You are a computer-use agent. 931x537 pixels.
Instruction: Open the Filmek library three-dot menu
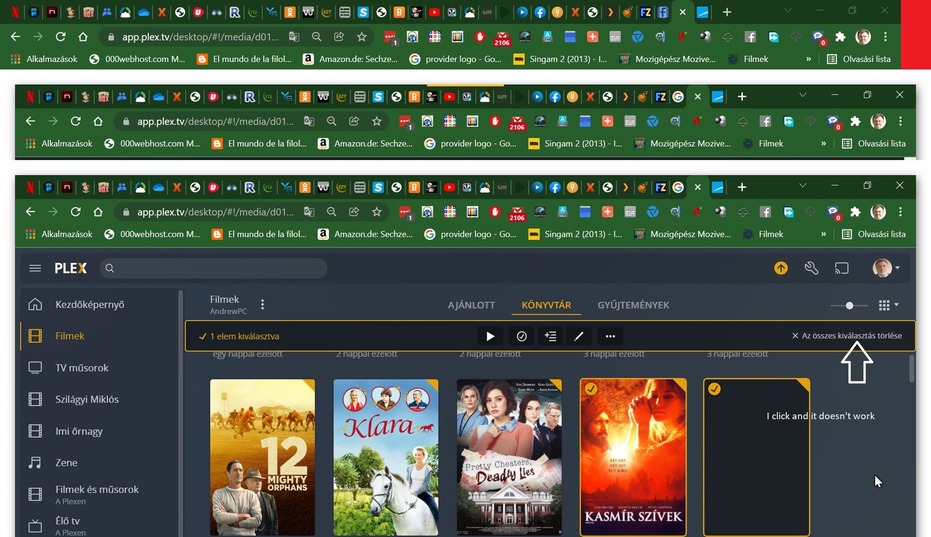click(262, 305)
